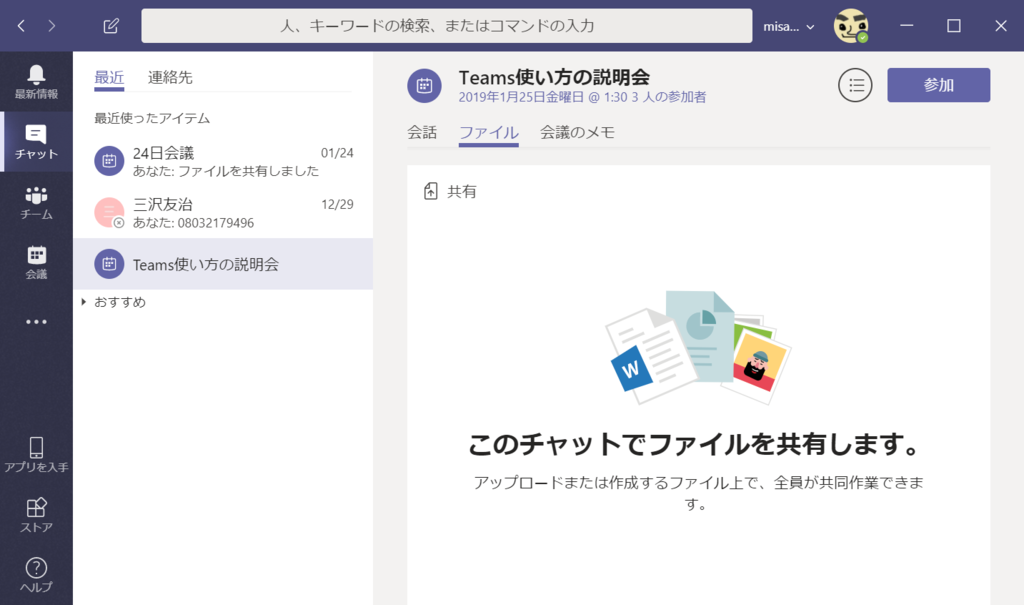
Task: Expand the おすすめ section
Action: pos(120,300)
